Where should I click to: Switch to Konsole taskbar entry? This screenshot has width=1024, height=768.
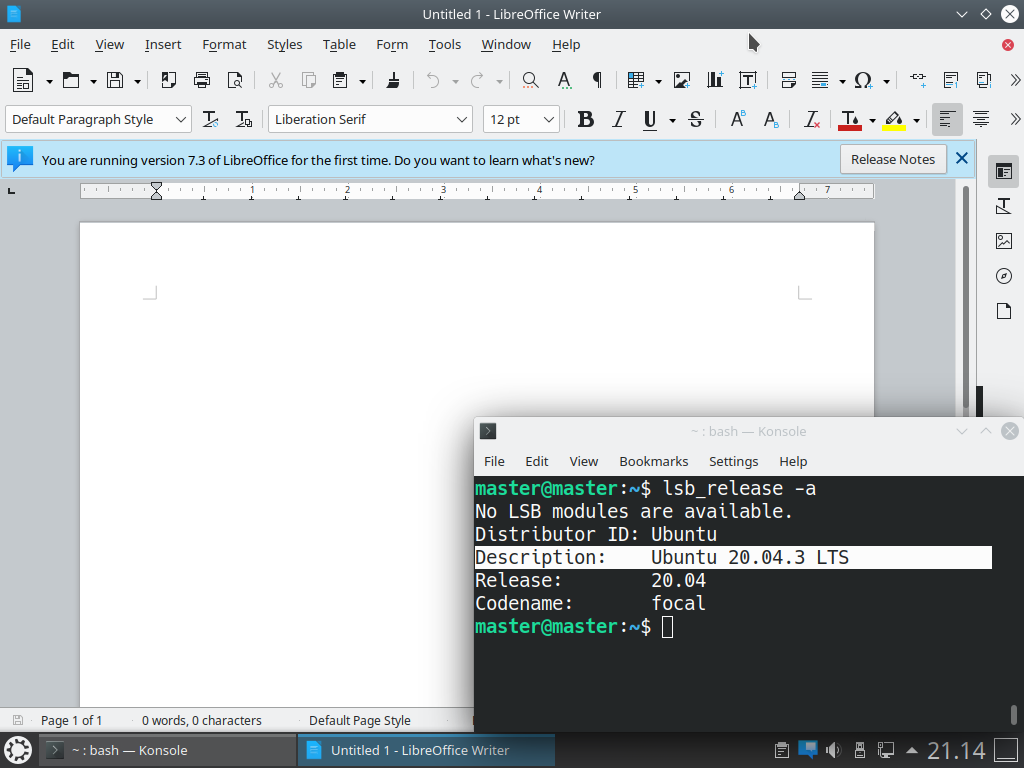(168, 750)
